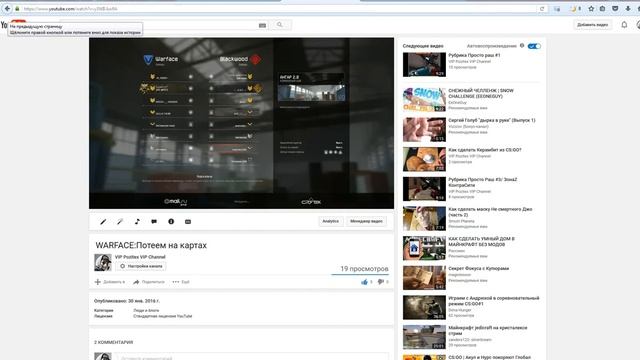Screen dimensions: 640x360
Task: Open the audio music note icon
Action: pyautogui.click(x=137, y=222)
